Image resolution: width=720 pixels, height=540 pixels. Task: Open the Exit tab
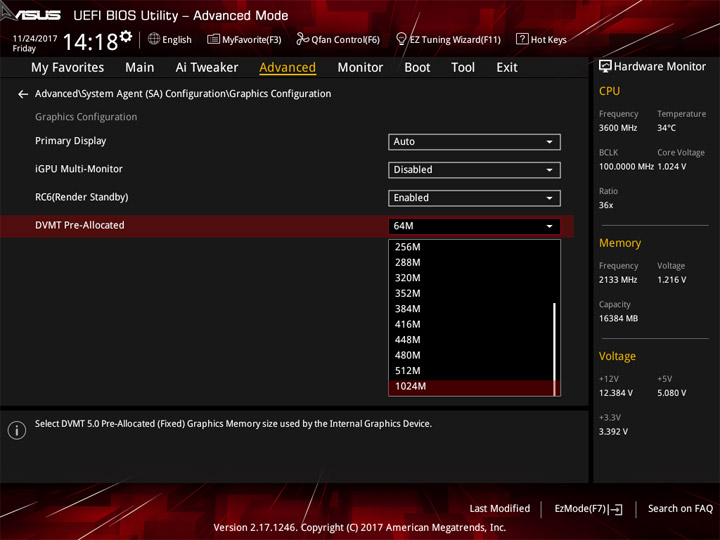click(x=507, y=68)
